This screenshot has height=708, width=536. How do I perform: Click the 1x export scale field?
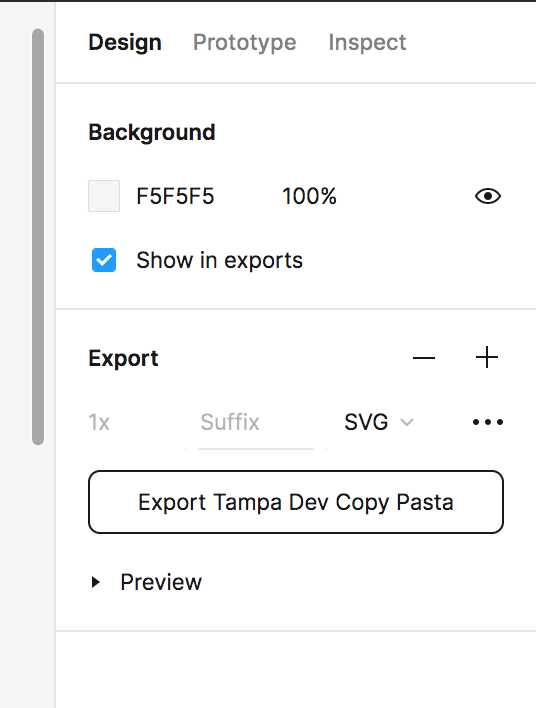(x=99, y=423)
